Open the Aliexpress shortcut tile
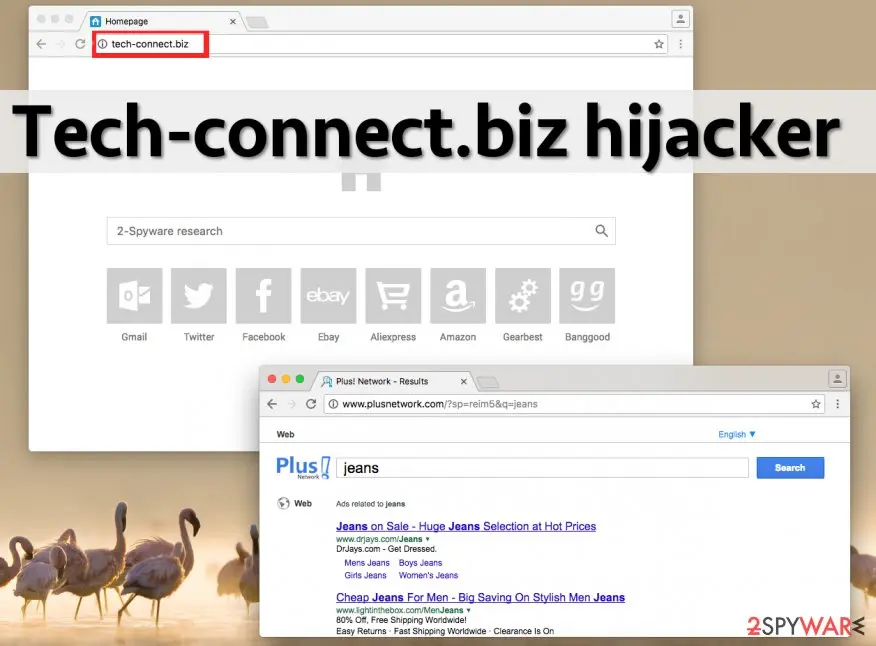The image size is (876, 646). 393,295
